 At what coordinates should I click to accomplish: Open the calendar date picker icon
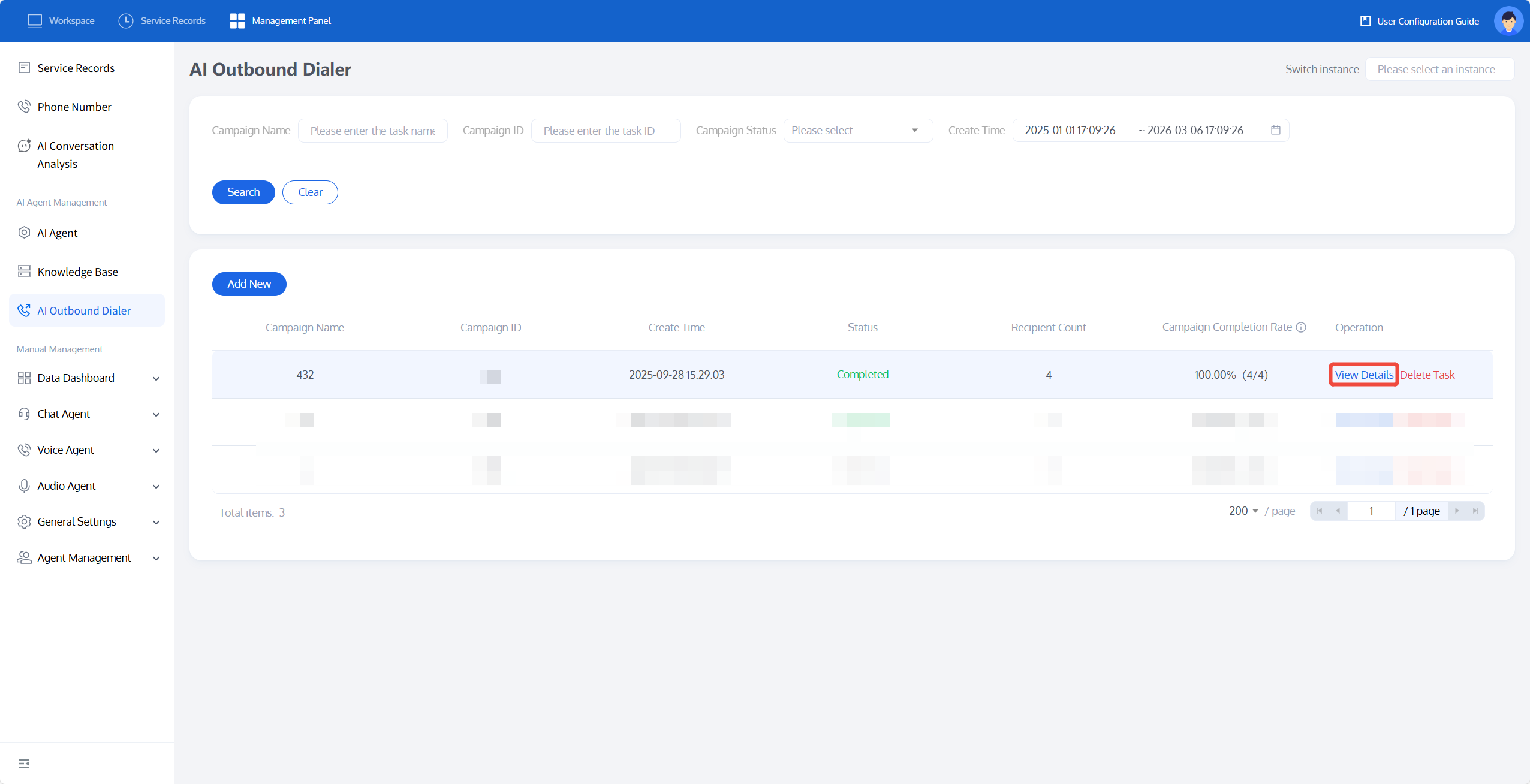tap(1276, 130)
